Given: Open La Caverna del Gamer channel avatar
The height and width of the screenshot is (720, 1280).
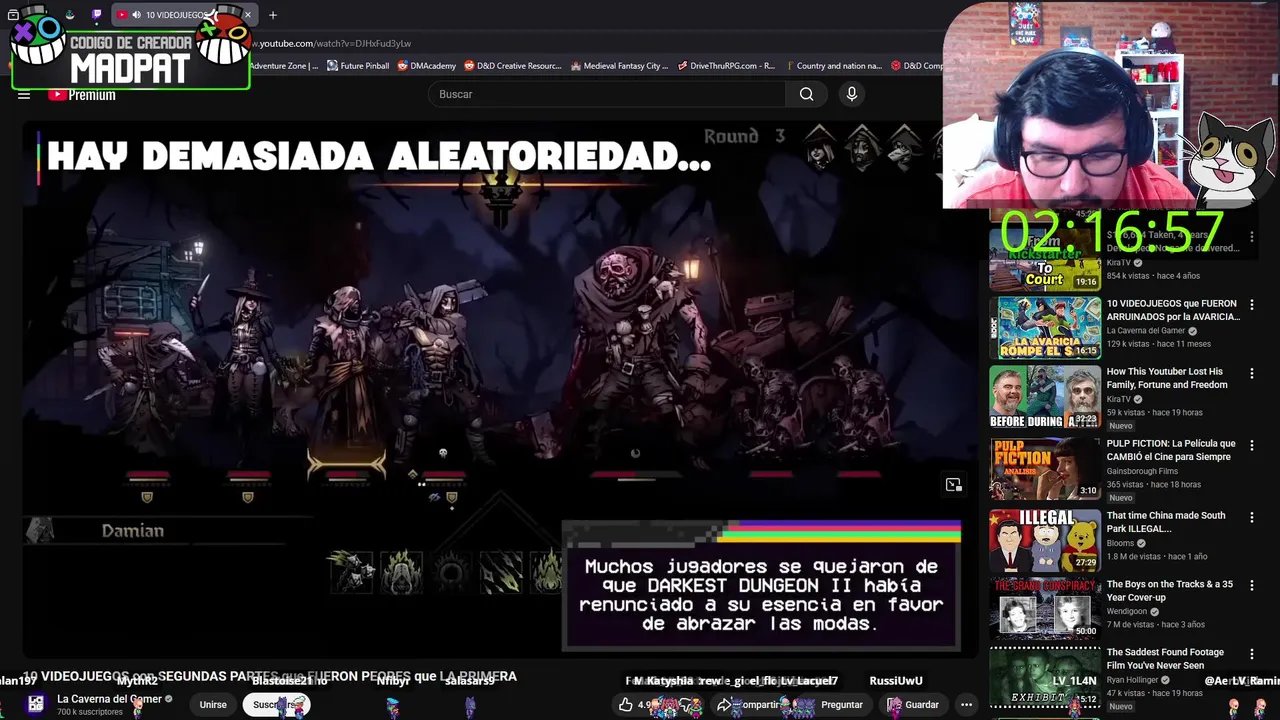Looking at the screenshot, I should (35, 704).
